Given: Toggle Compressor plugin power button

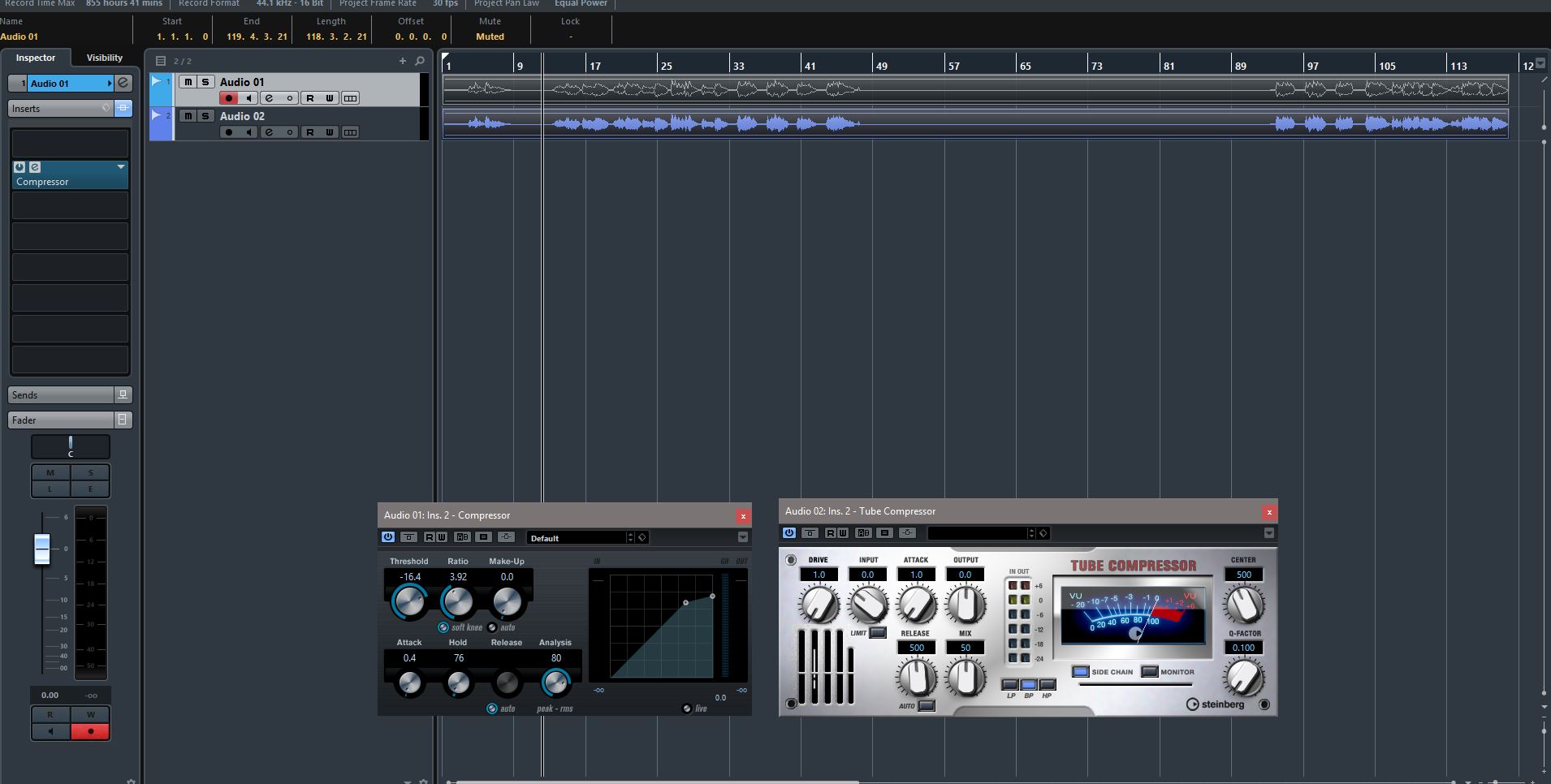Looking at the screenshot, I should 388,537.
